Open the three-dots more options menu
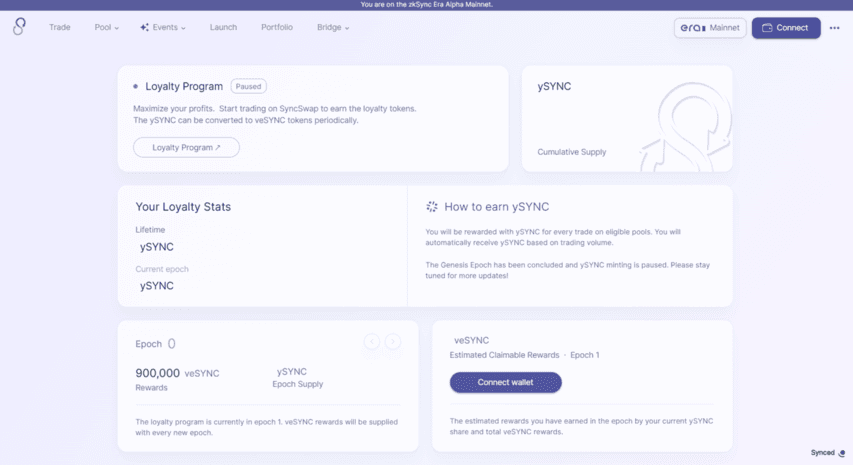Viewport: 853px width, 465px height. tap(835, 28)
